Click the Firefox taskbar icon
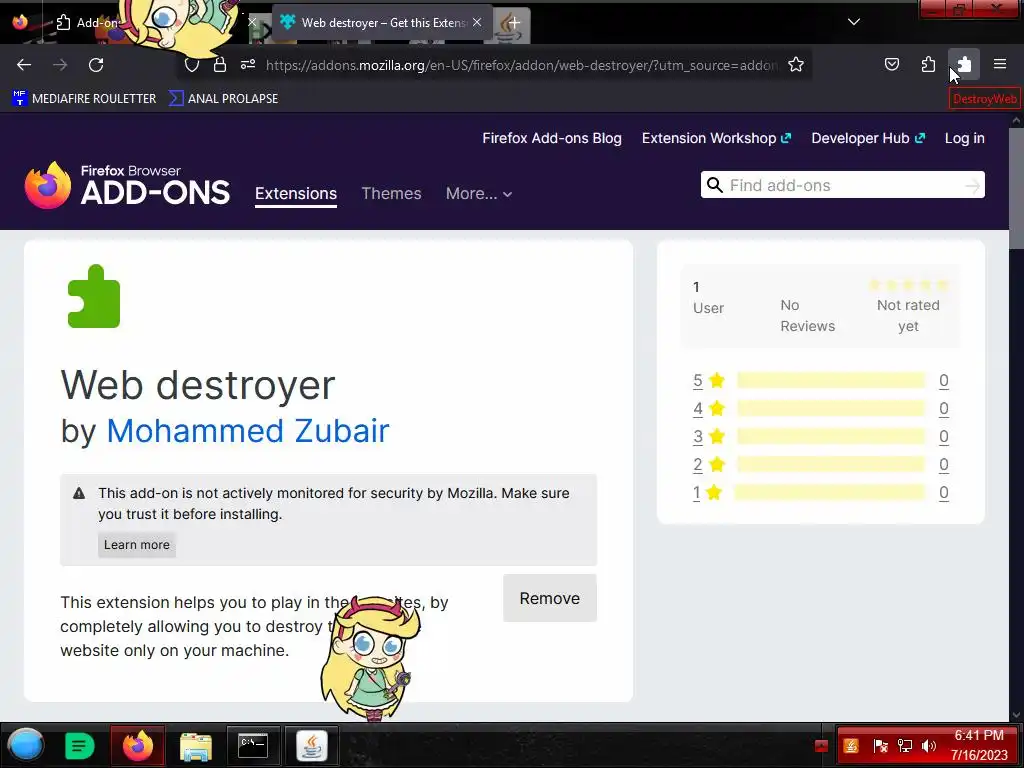Viewport: 1024px width, 768px height. [137, 746]
